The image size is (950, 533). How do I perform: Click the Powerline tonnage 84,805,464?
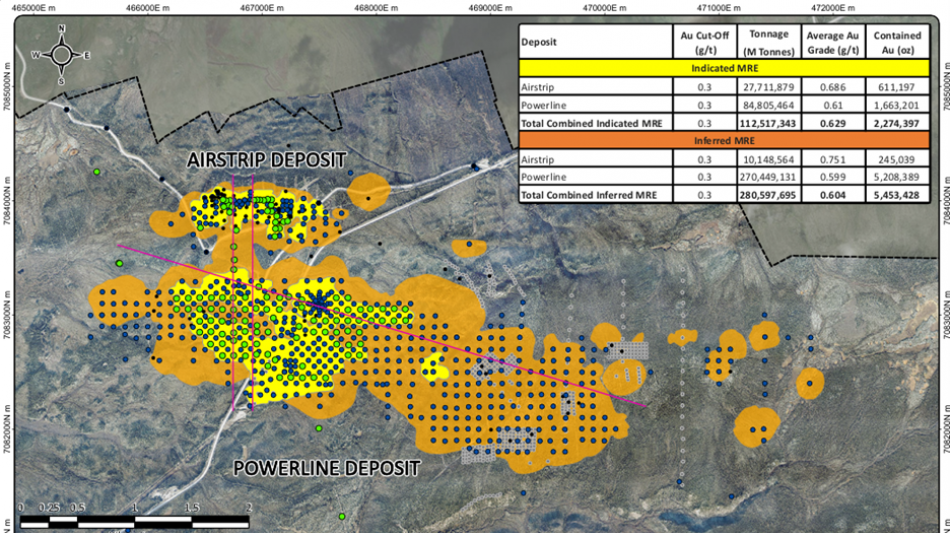(768, 105)
